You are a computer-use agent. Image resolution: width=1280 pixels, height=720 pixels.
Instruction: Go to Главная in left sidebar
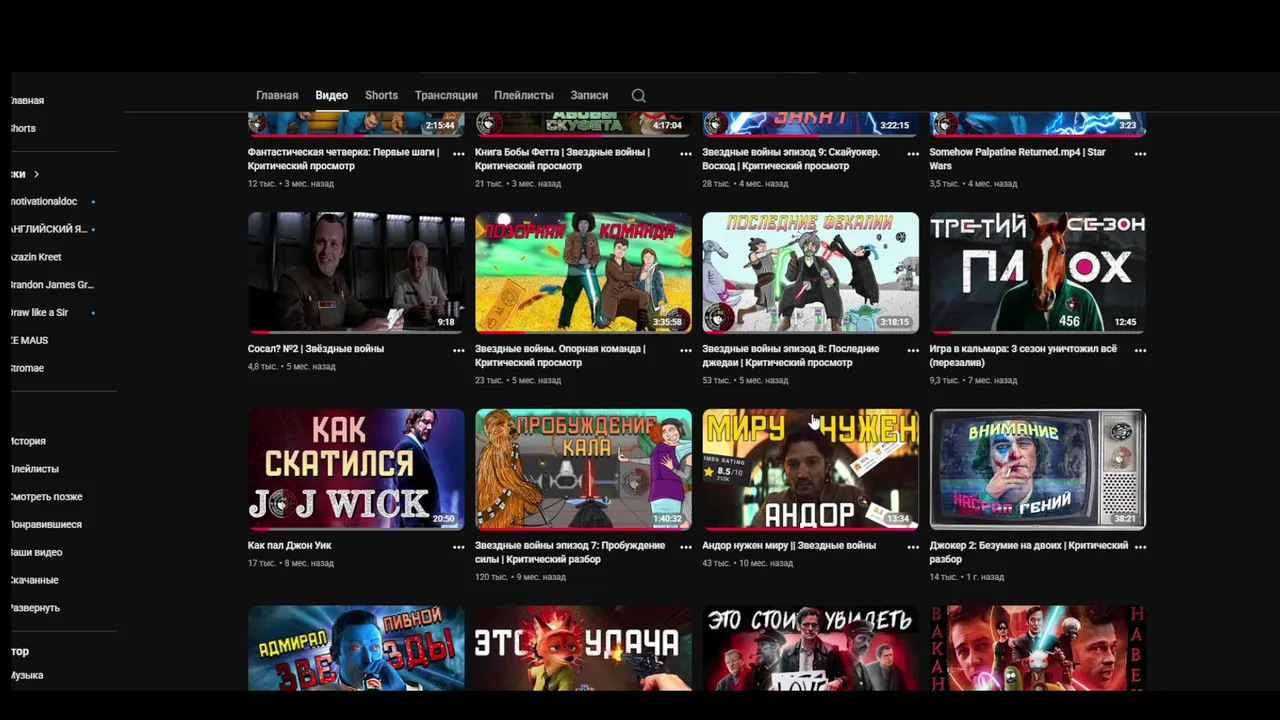tap(28, 101)
